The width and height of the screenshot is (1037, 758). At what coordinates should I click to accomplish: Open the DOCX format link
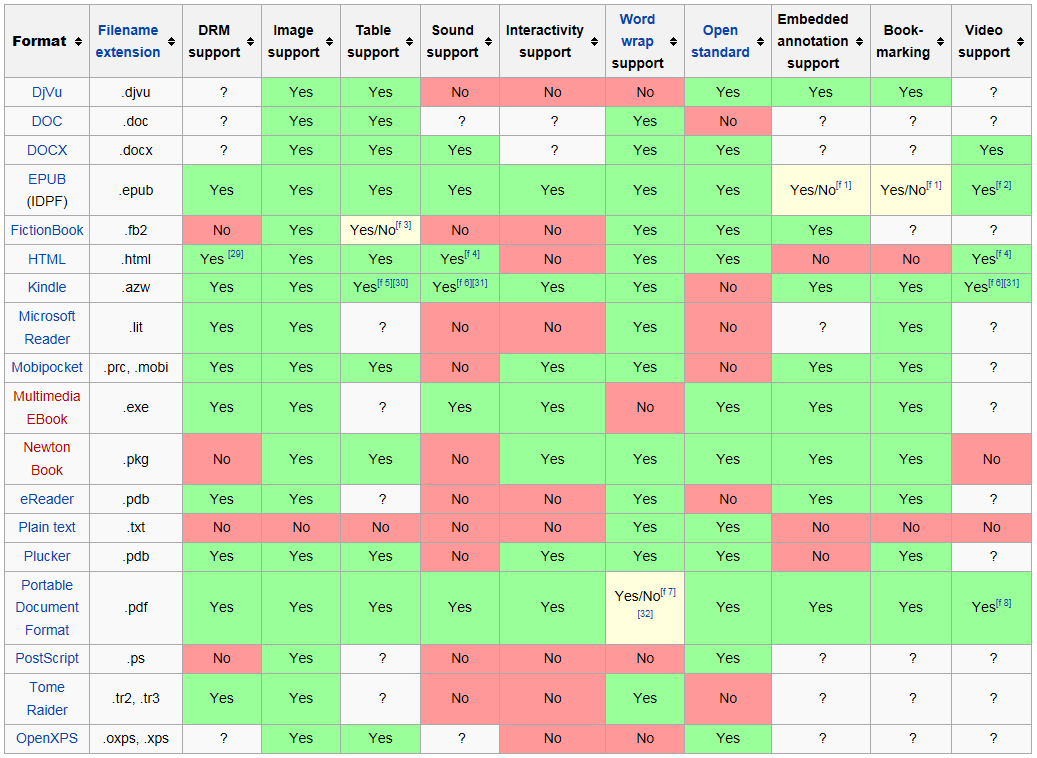pyautogui.click(x=47, y=150)
